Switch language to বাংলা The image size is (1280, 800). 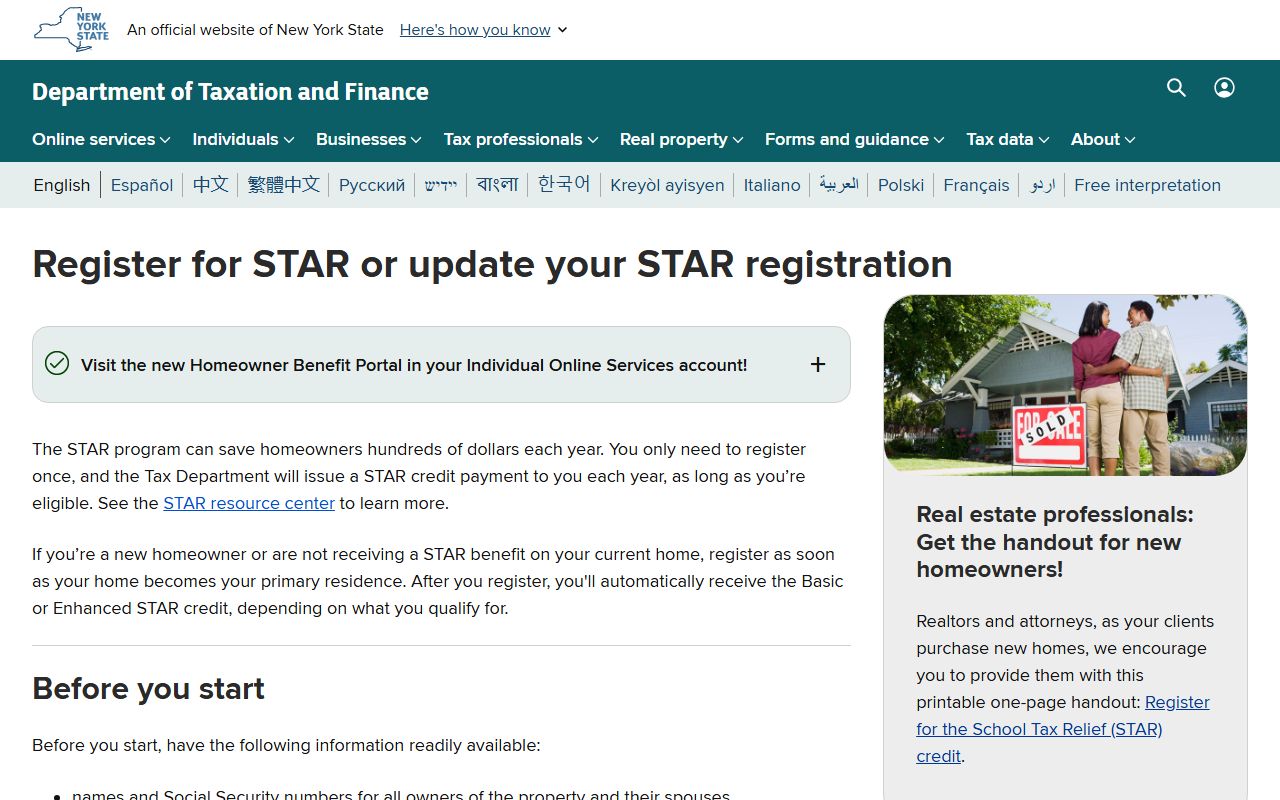(498, 185)
